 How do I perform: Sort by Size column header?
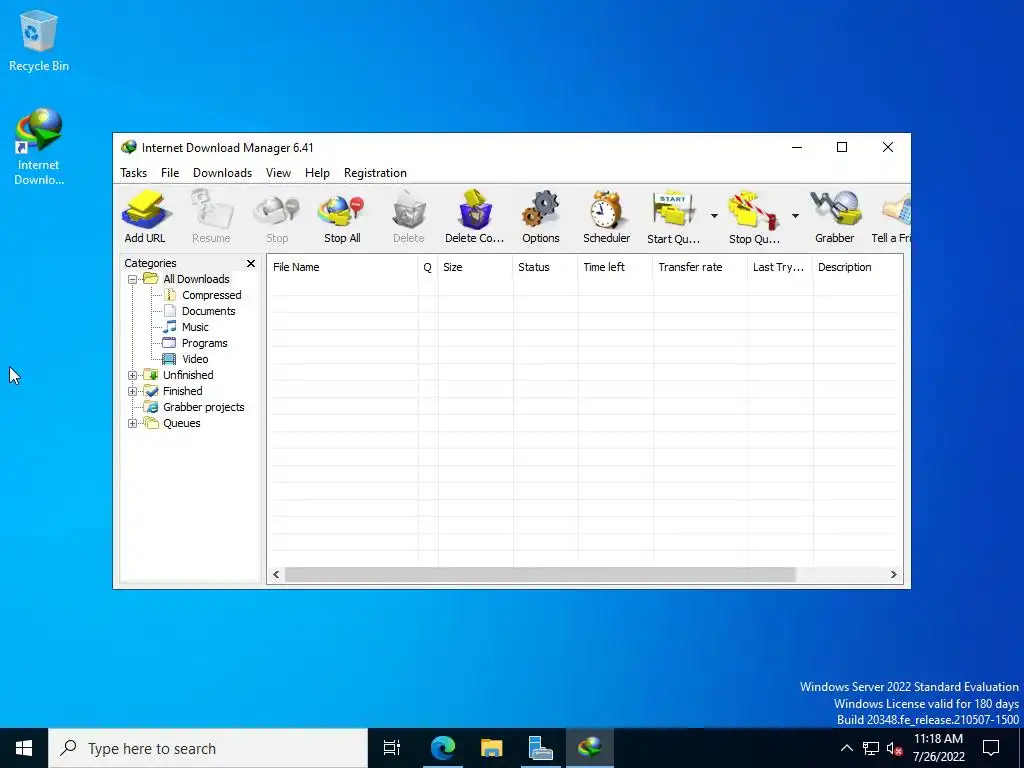click(x=475, y=267)
